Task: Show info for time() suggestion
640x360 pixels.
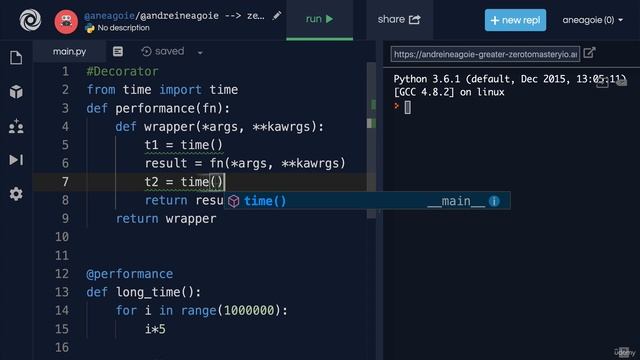Action: point(494,201)
